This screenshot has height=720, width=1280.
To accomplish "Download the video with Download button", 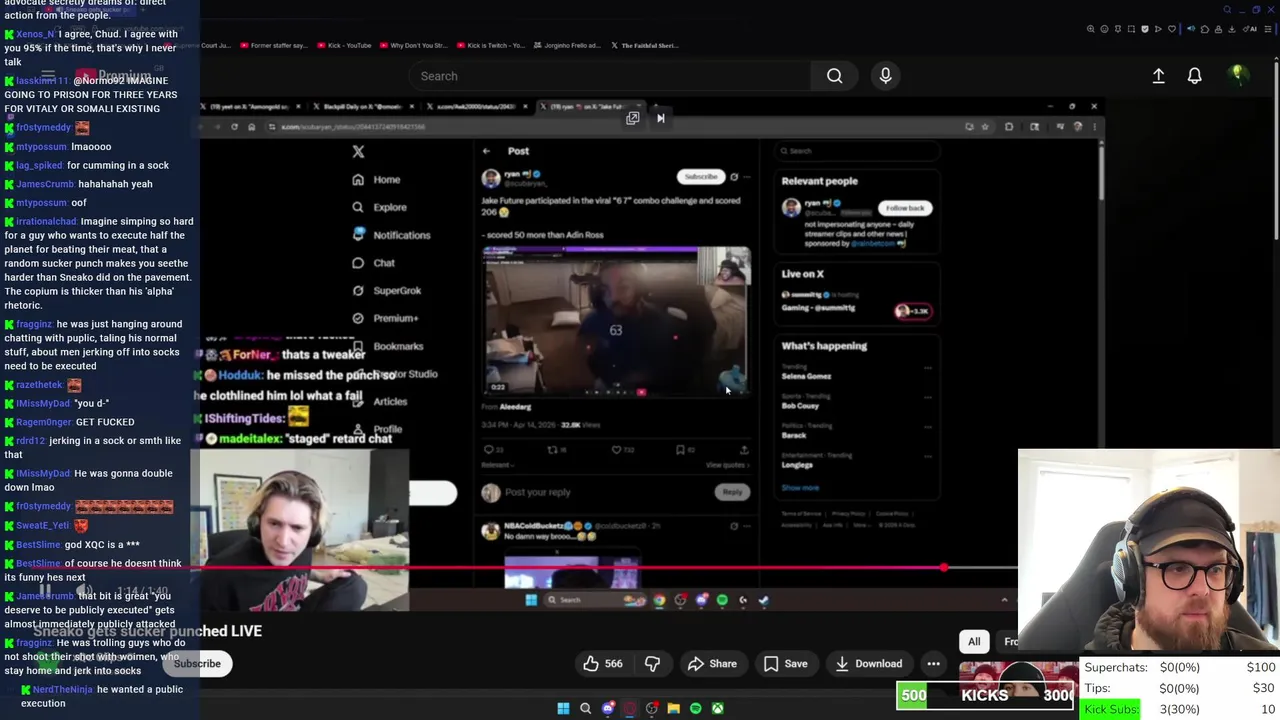I will tap(868, 664).
